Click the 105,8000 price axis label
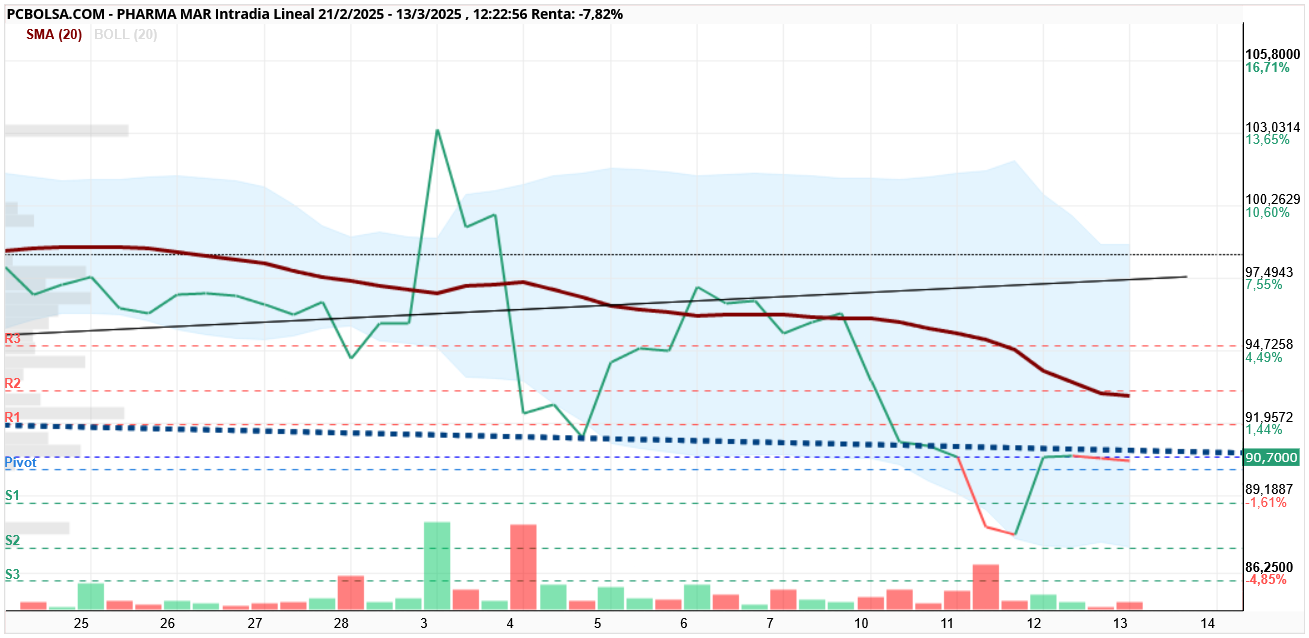The height and width of the screenshot is (638, 1309). 1273,54
